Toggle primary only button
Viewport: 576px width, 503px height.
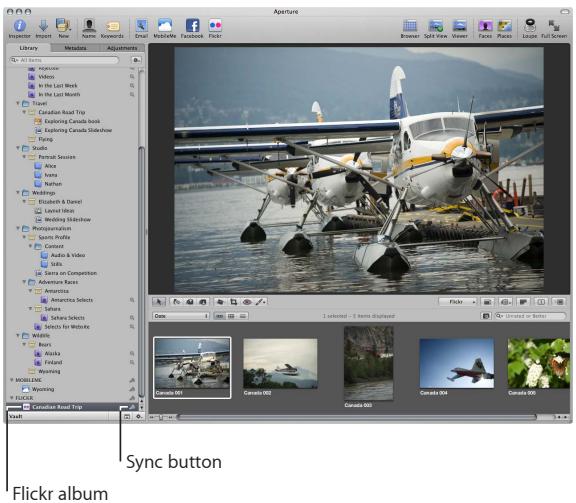[541, 302]
